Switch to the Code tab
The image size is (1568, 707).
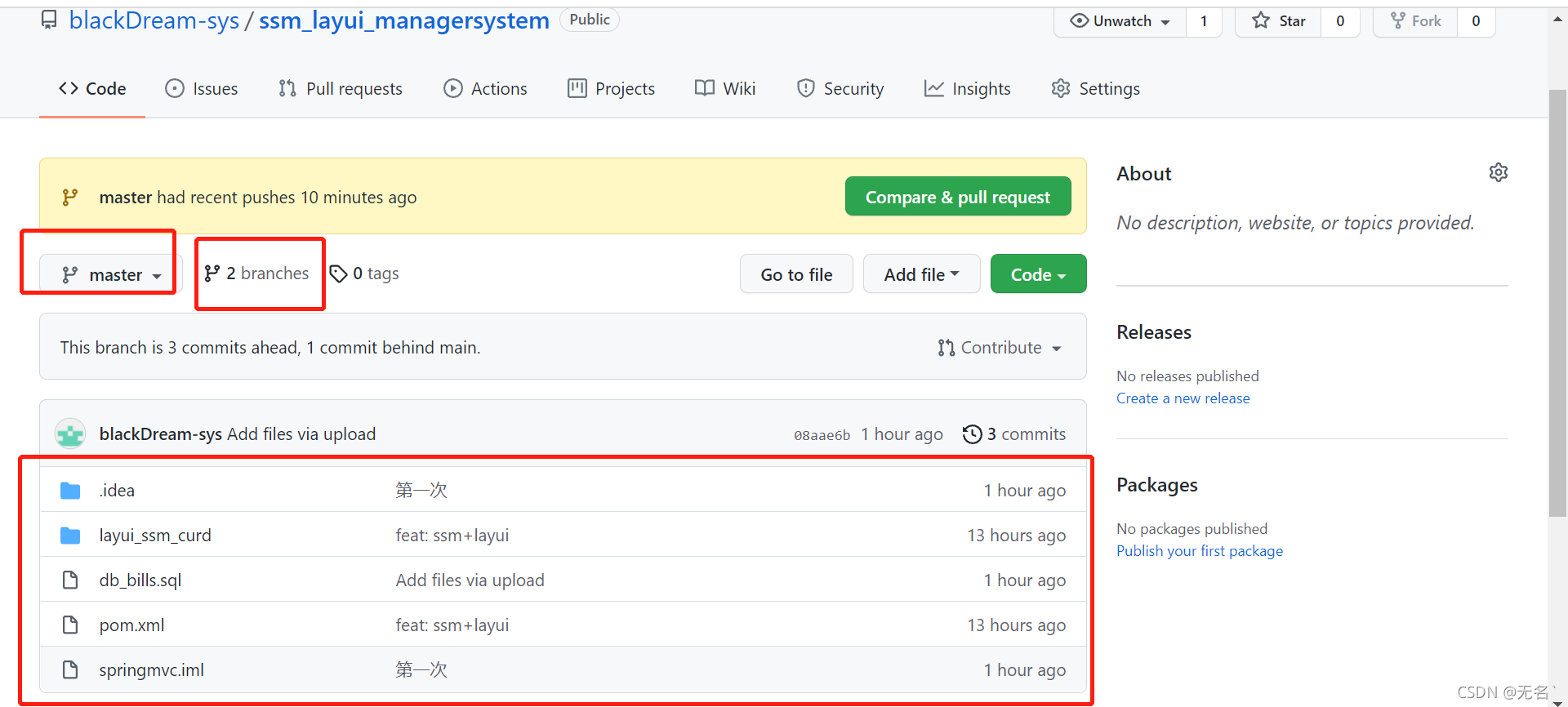click(x=92, y=89)
